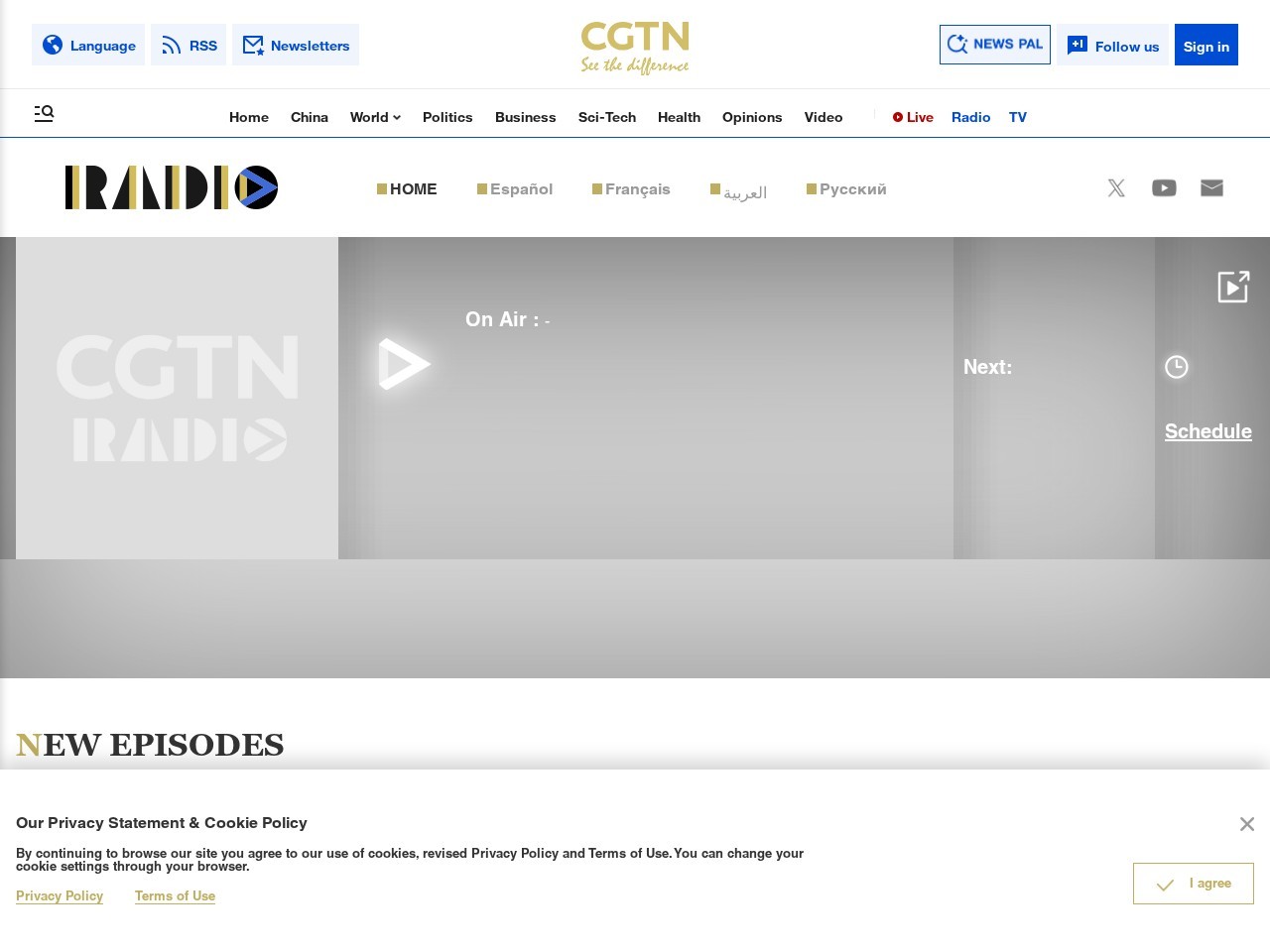Click the CGTN Radio logo
The width and height of the screenshot is (1270, 952).
tap(172, 187)
